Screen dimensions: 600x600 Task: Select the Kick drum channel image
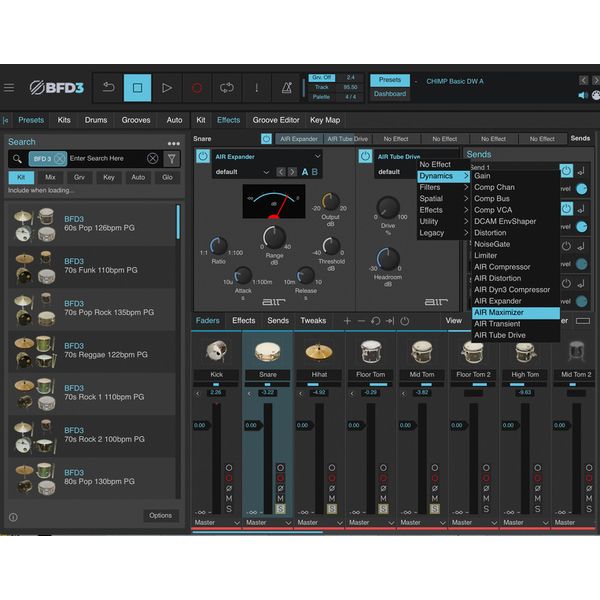[x=217, y=351]
